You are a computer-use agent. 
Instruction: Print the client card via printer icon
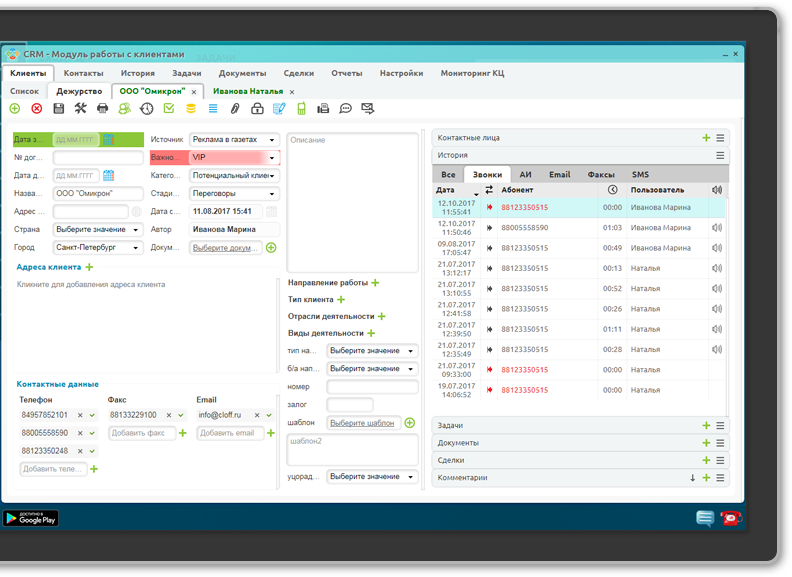103,109
